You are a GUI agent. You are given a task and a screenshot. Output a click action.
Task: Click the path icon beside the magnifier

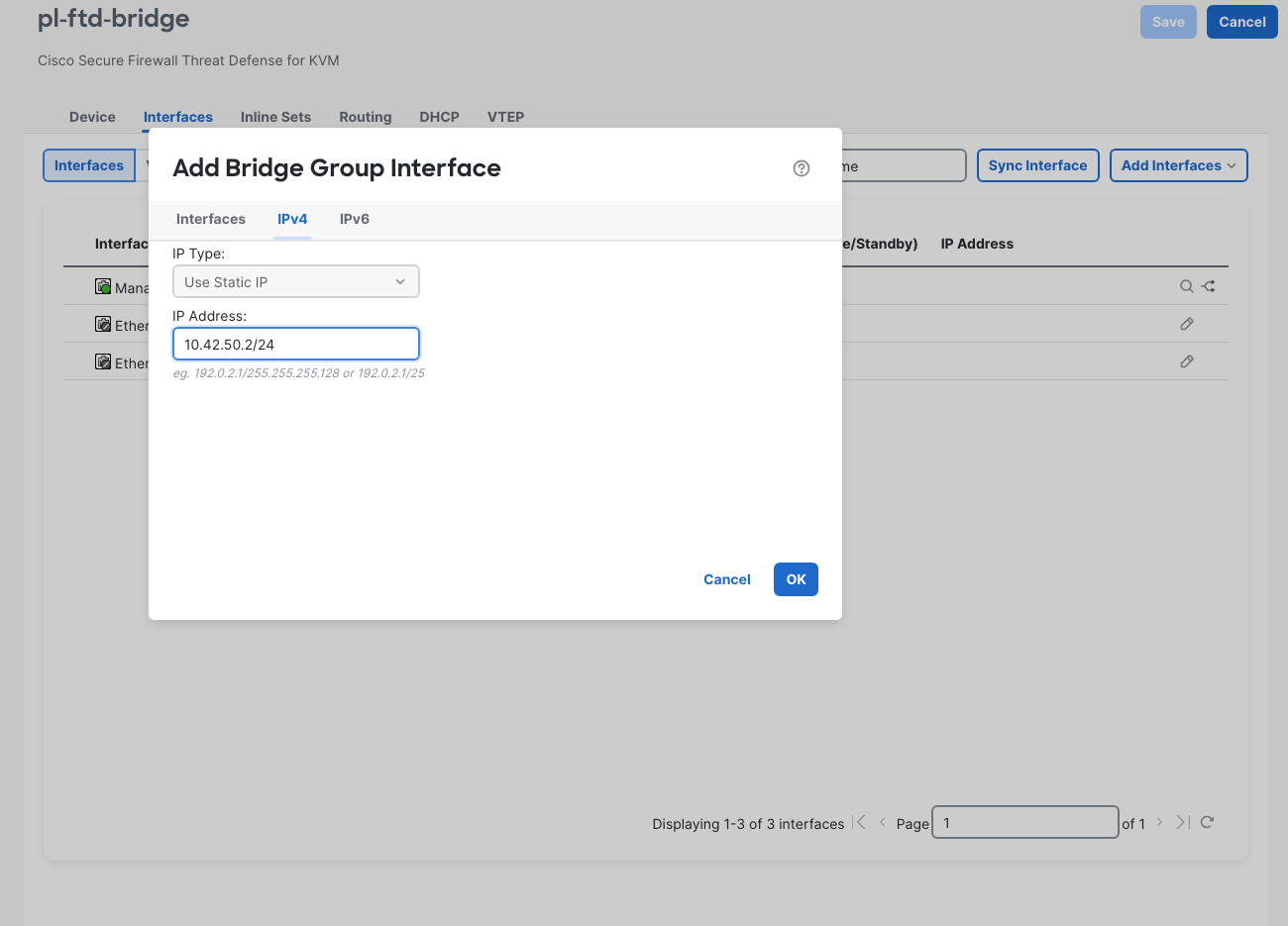coord(1209,286)
